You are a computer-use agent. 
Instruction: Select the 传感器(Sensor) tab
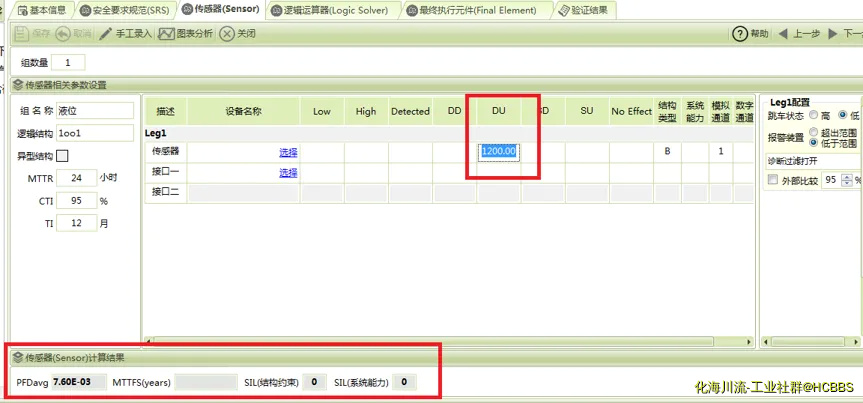[220, 9]
